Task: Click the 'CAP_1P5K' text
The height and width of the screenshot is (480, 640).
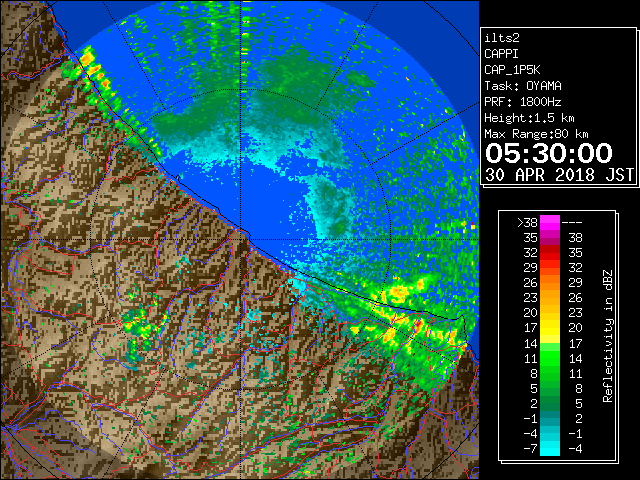Action: point(512,70)
